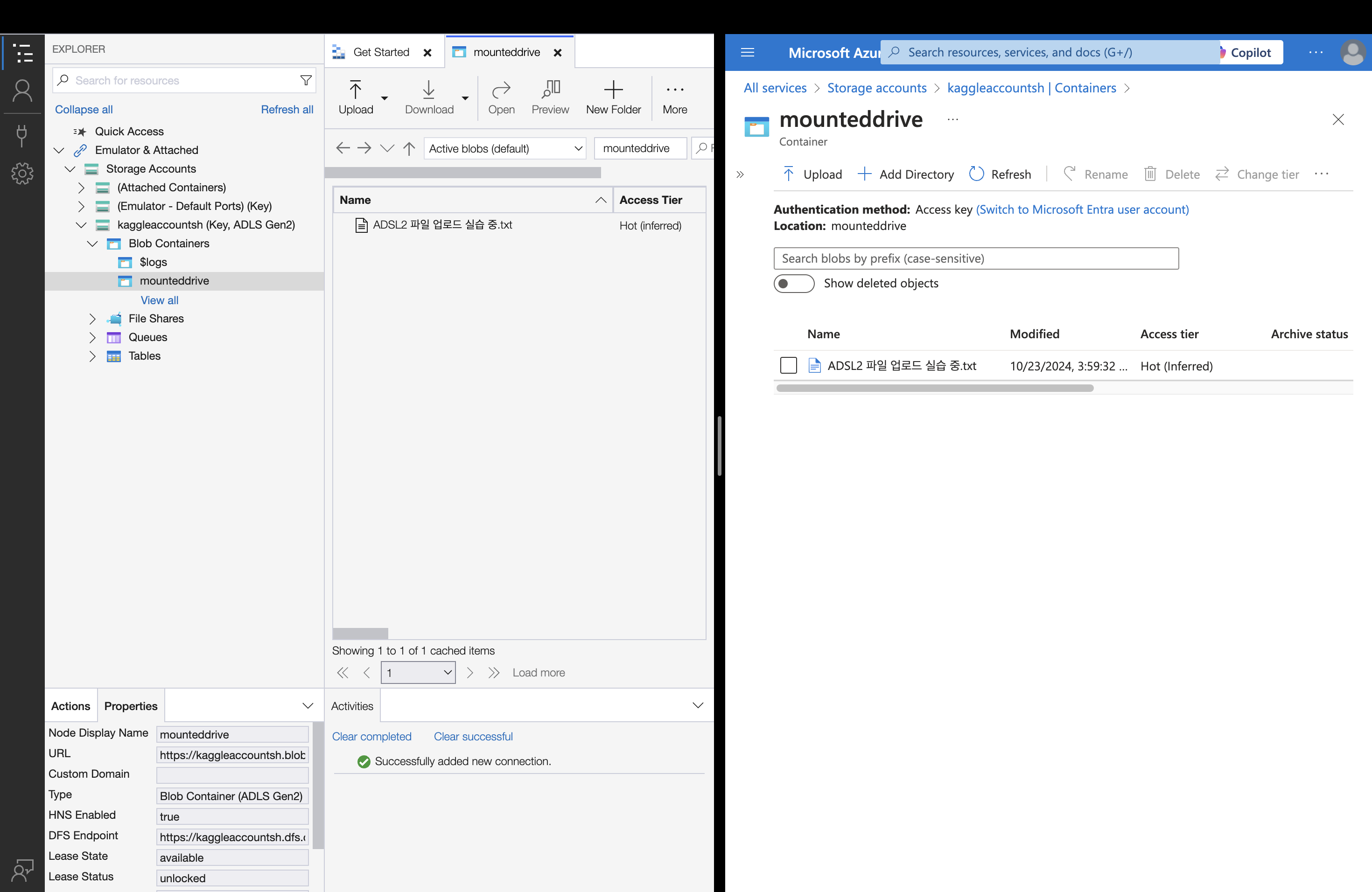The height and width of the screenshot is (892, 1372).
Task: Select the $logs container in the tree
Action: coord(153,262)
